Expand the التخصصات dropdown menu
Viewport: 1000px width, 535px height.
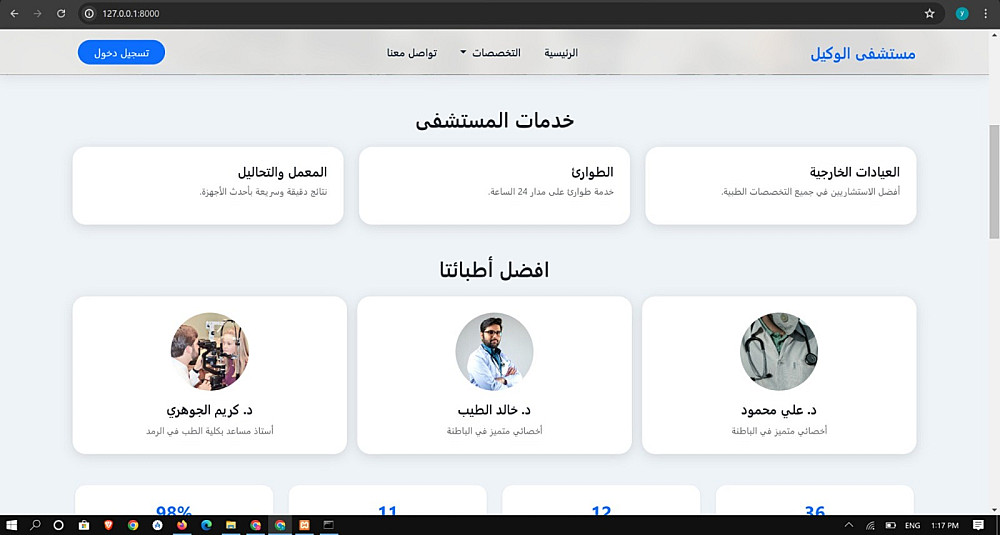(x=490, y=53)
